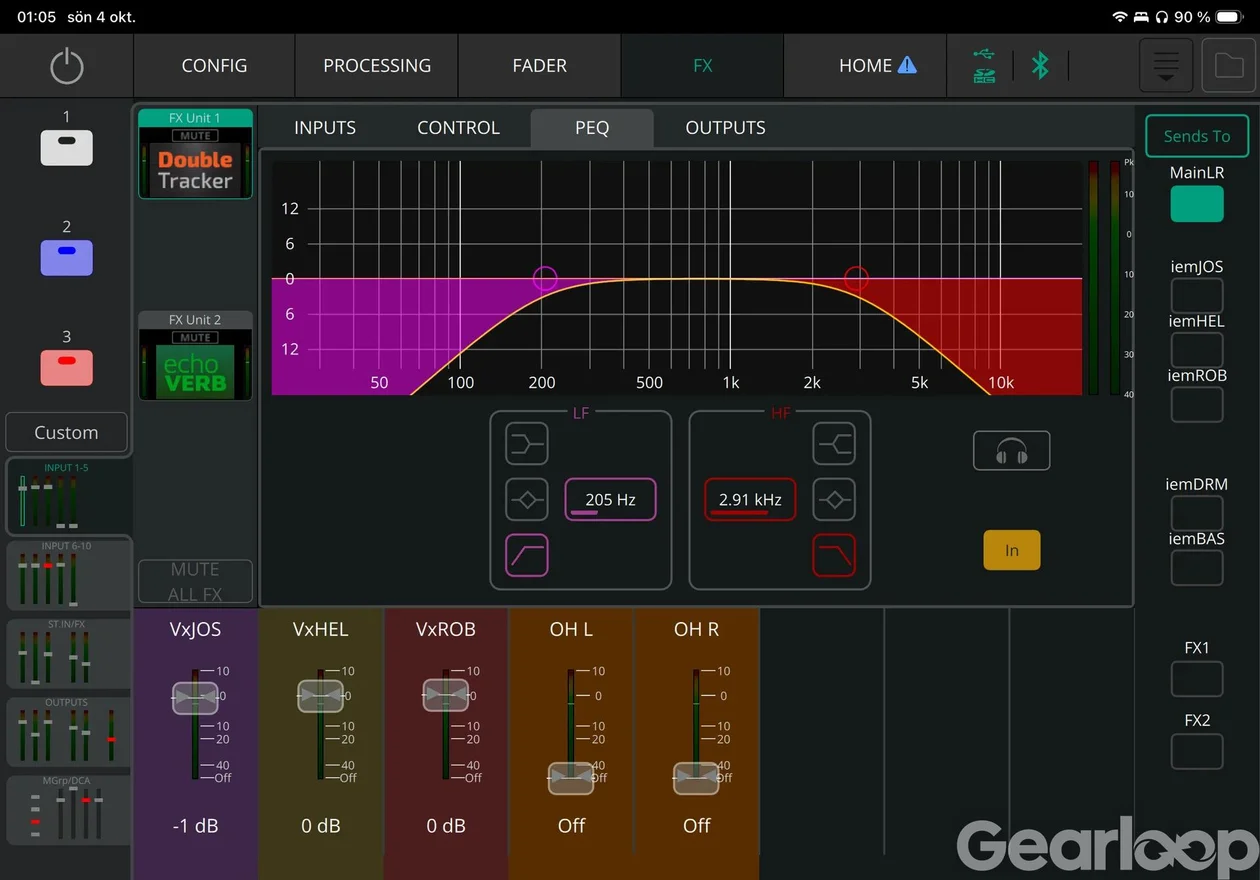Select the LF high-pass filter icon
Screen dimensions: 1260x880
pos(526,555)
